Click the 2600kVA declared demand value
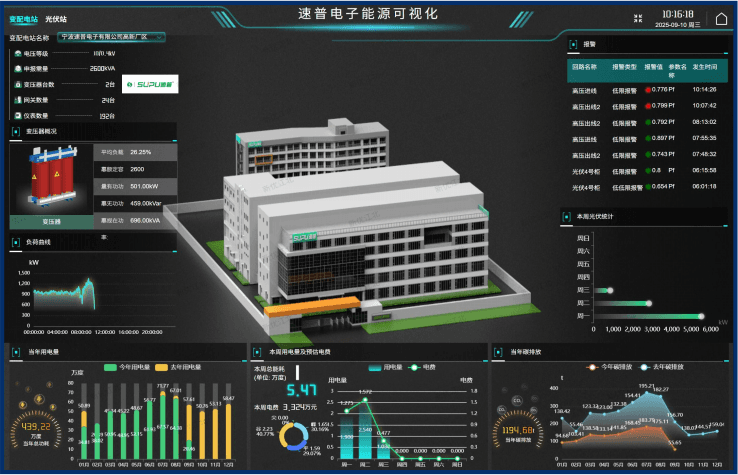Screen dimensions: 738x475 click(x=102, y=69)
